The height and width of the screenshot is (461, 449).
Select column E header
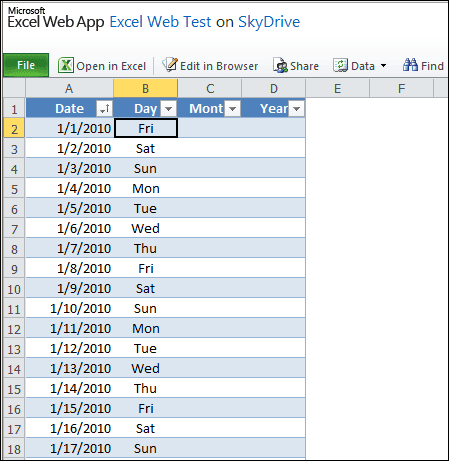pyautogui.click(x=338, y=88)
